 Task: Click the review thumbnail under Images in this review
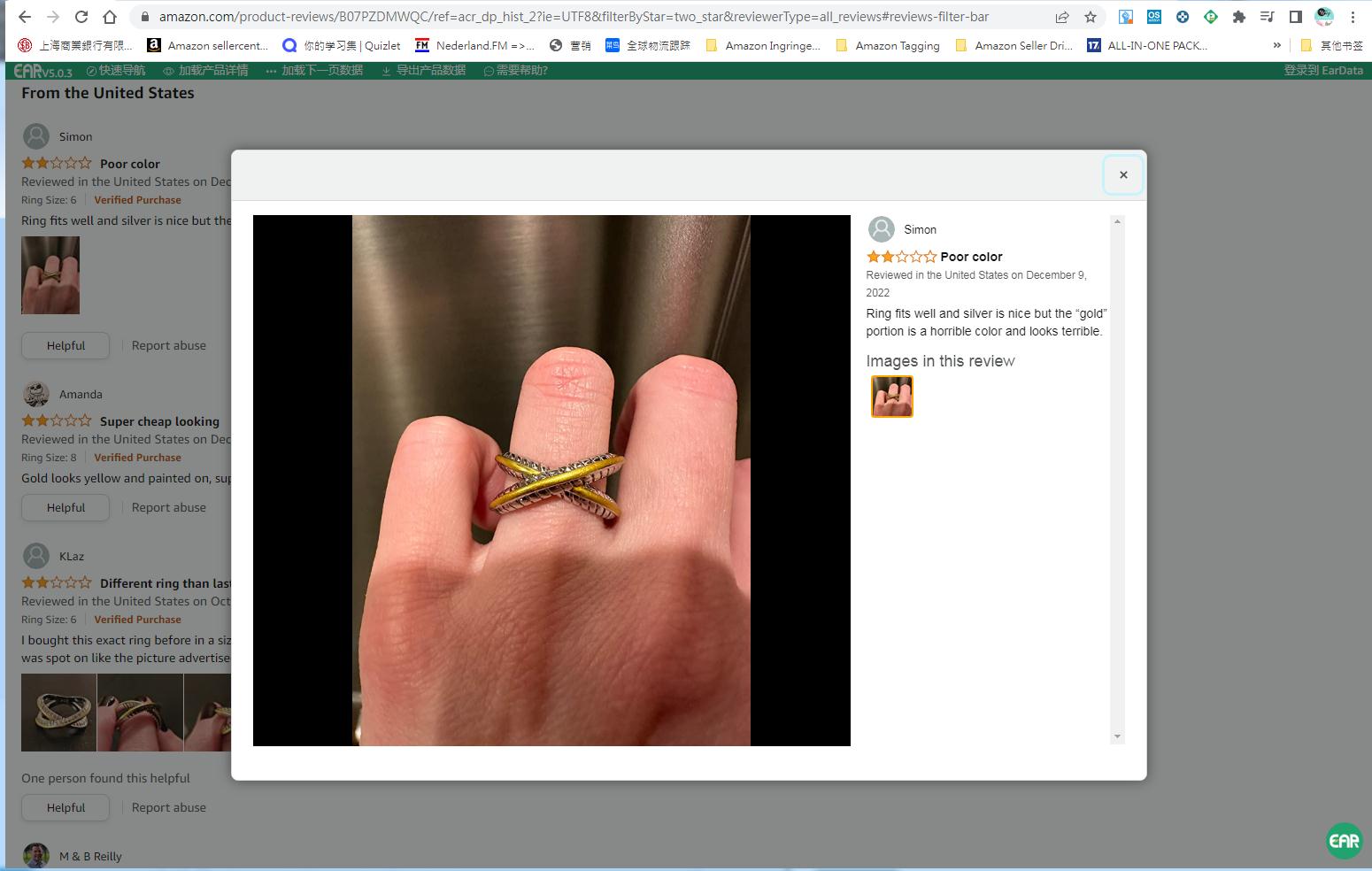pyautogui.click(x=891, y=397)
